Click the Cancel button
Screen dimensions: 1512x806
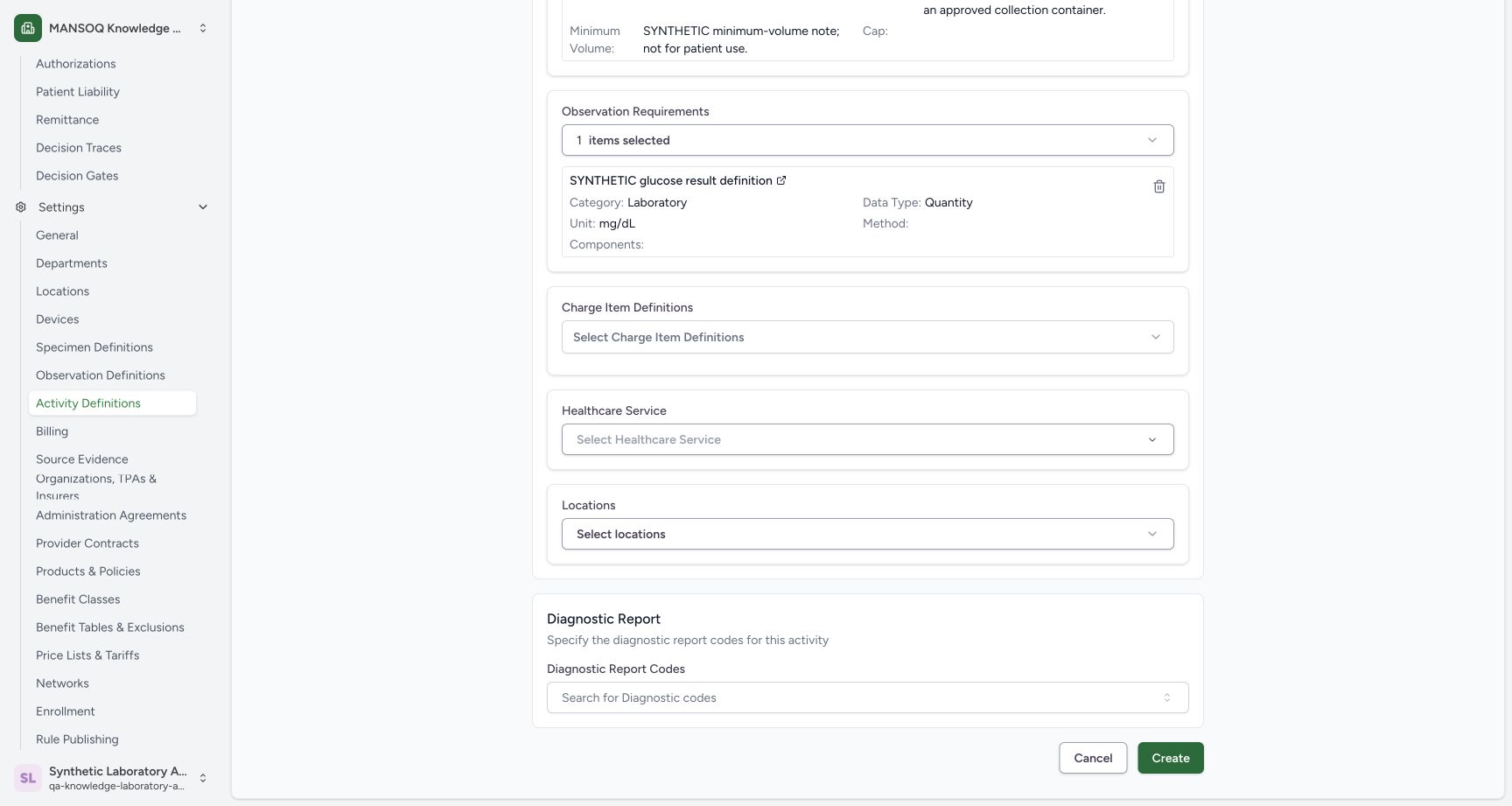coord(1093,758)
